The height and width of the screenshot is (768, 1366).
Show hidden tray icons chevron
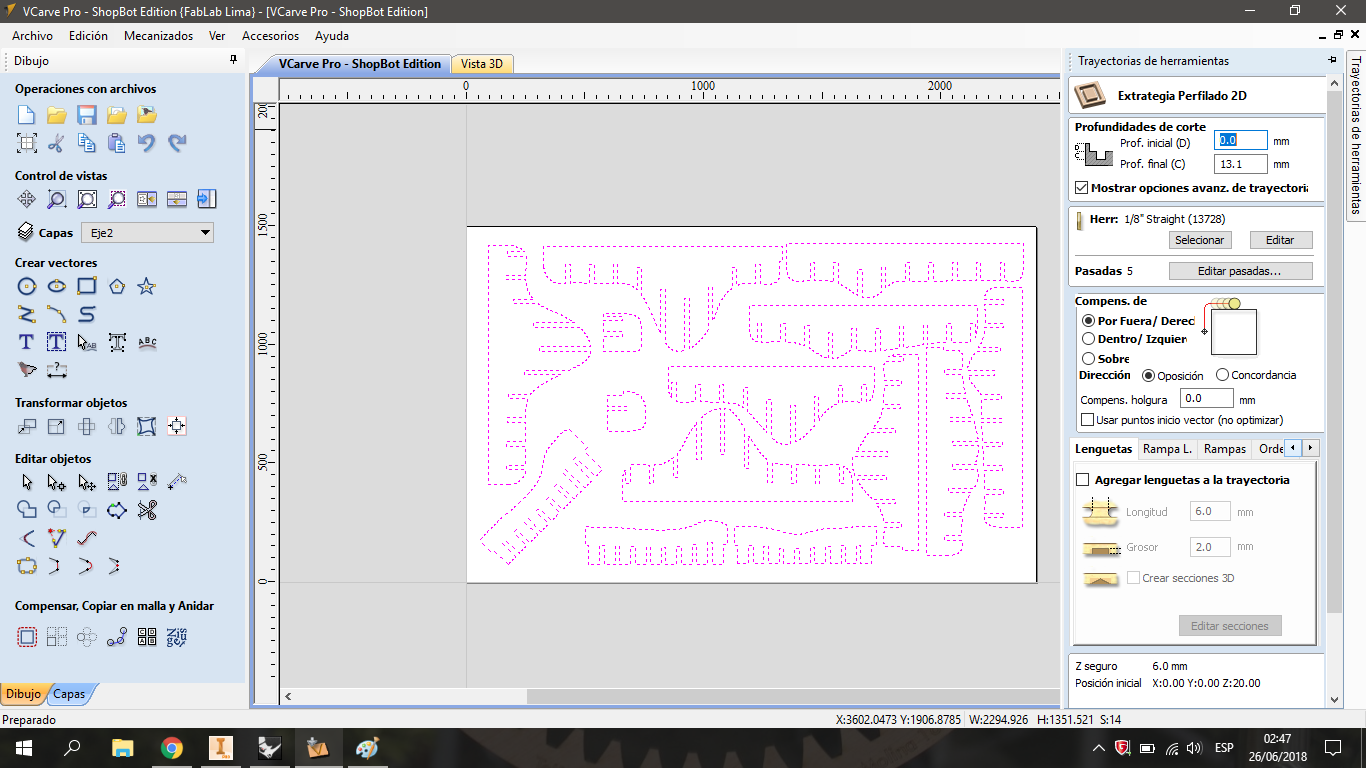point(1099,747)
